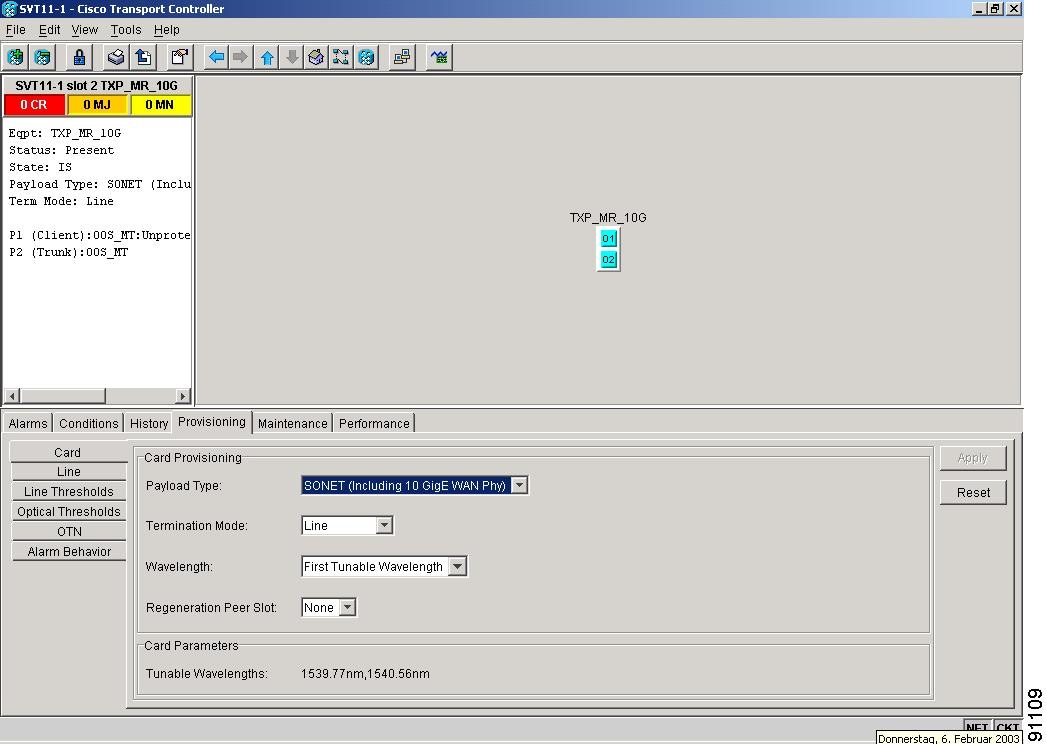Viewport: 1046px width, 744px height.
Task: Select port 01 on the card graphic
Action: click(608, 238)
